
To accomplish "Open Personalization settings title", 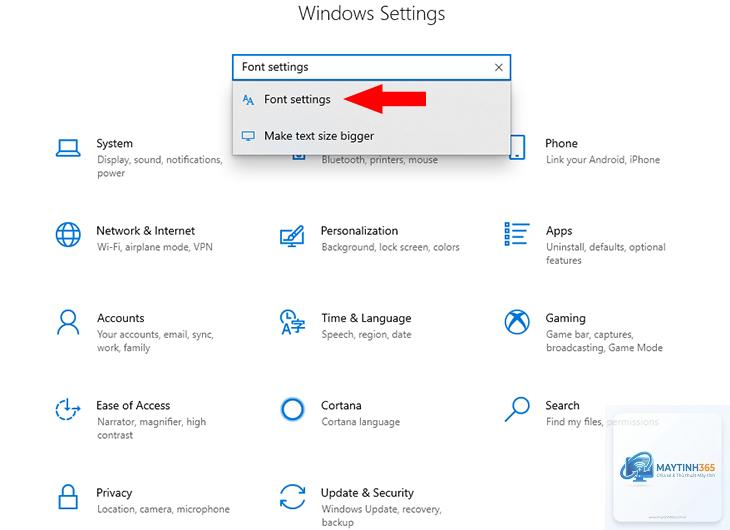I will [x=359, y=231].
